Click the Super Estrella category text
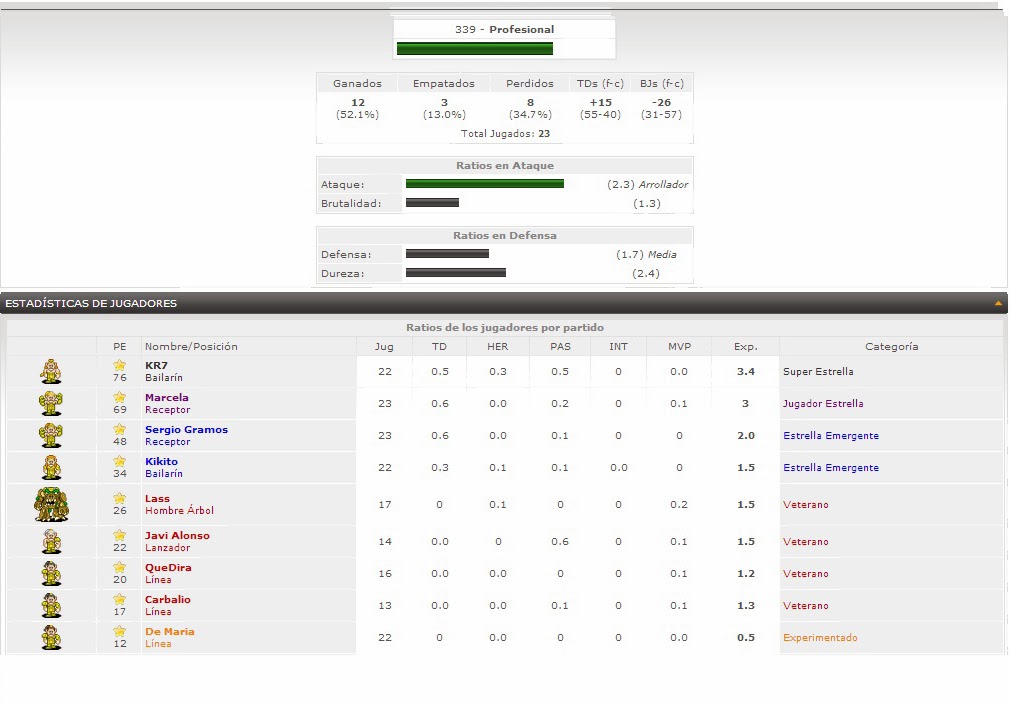1010x706 pixels. point(818,372)
